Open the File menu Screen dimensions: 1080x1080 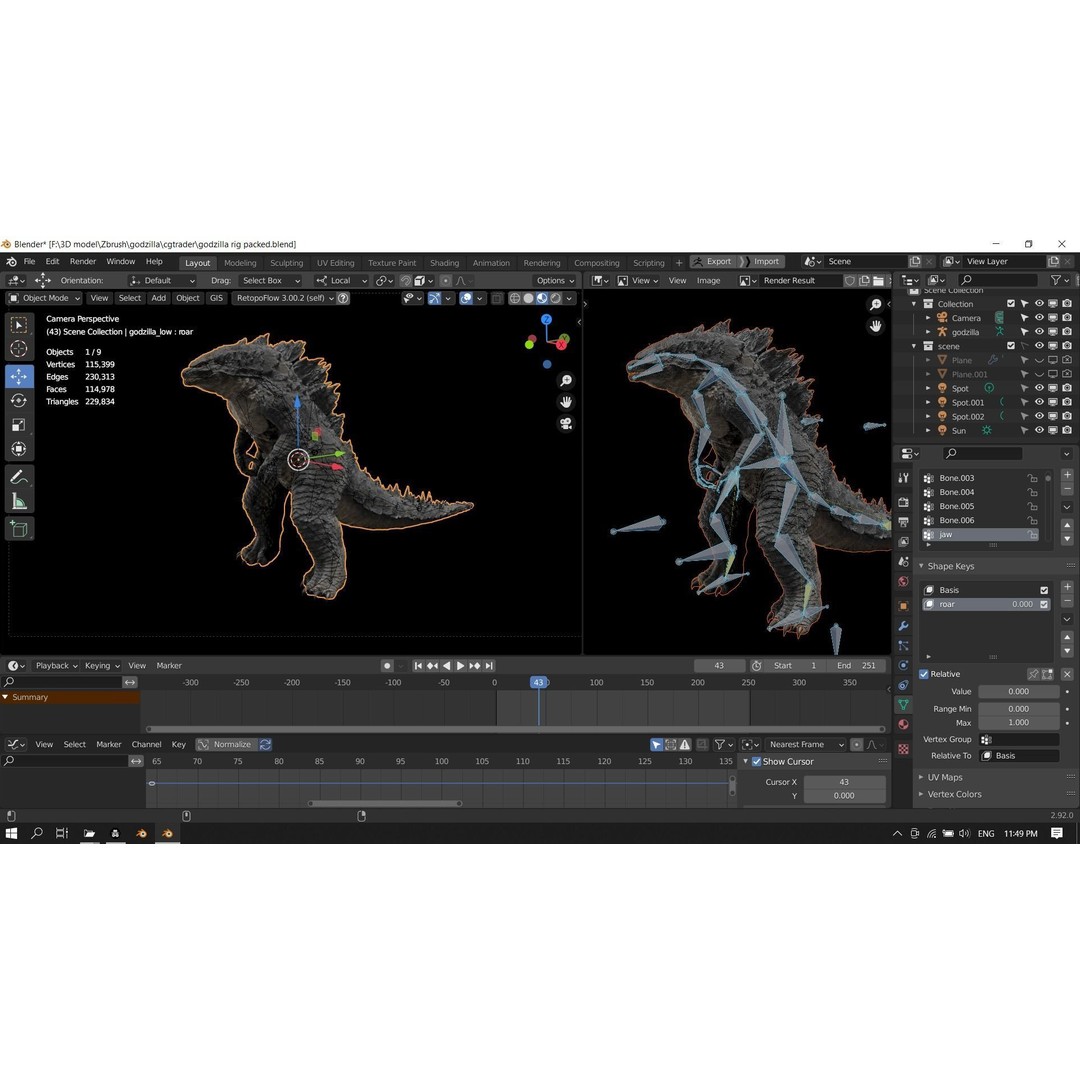29,262
